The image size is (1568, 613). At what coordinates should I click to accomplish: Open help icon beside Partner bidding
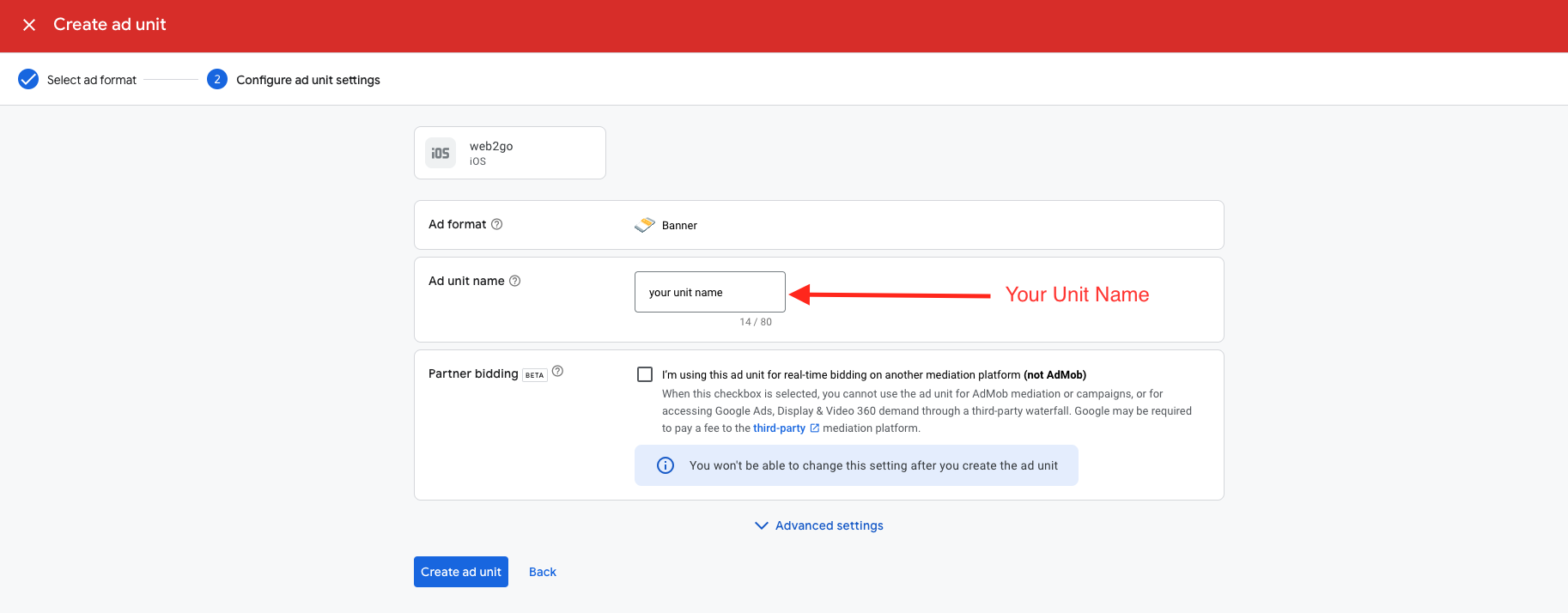(557, 372)
